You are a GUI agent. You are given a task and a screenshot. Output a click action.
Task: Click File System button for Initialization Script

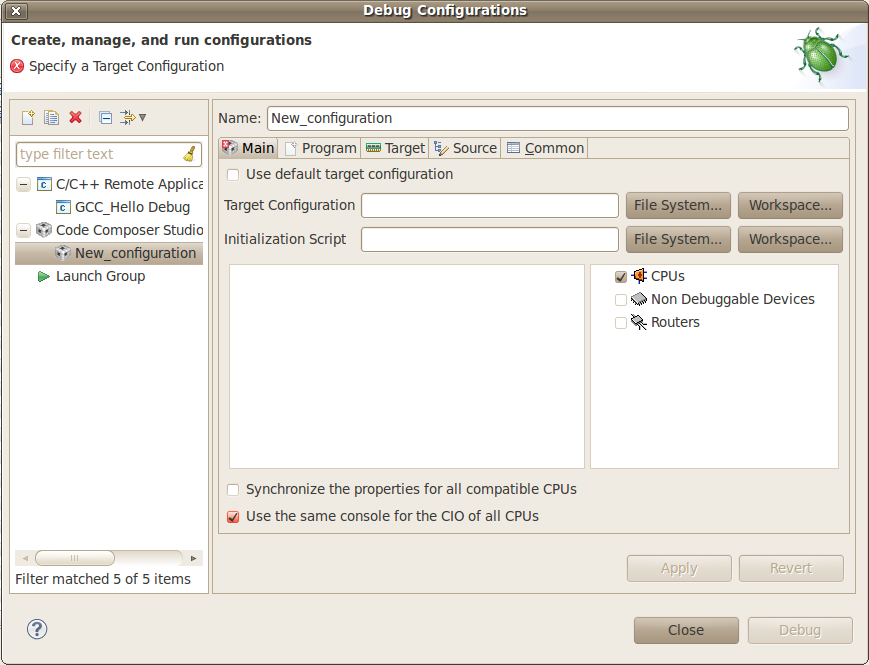678,239
